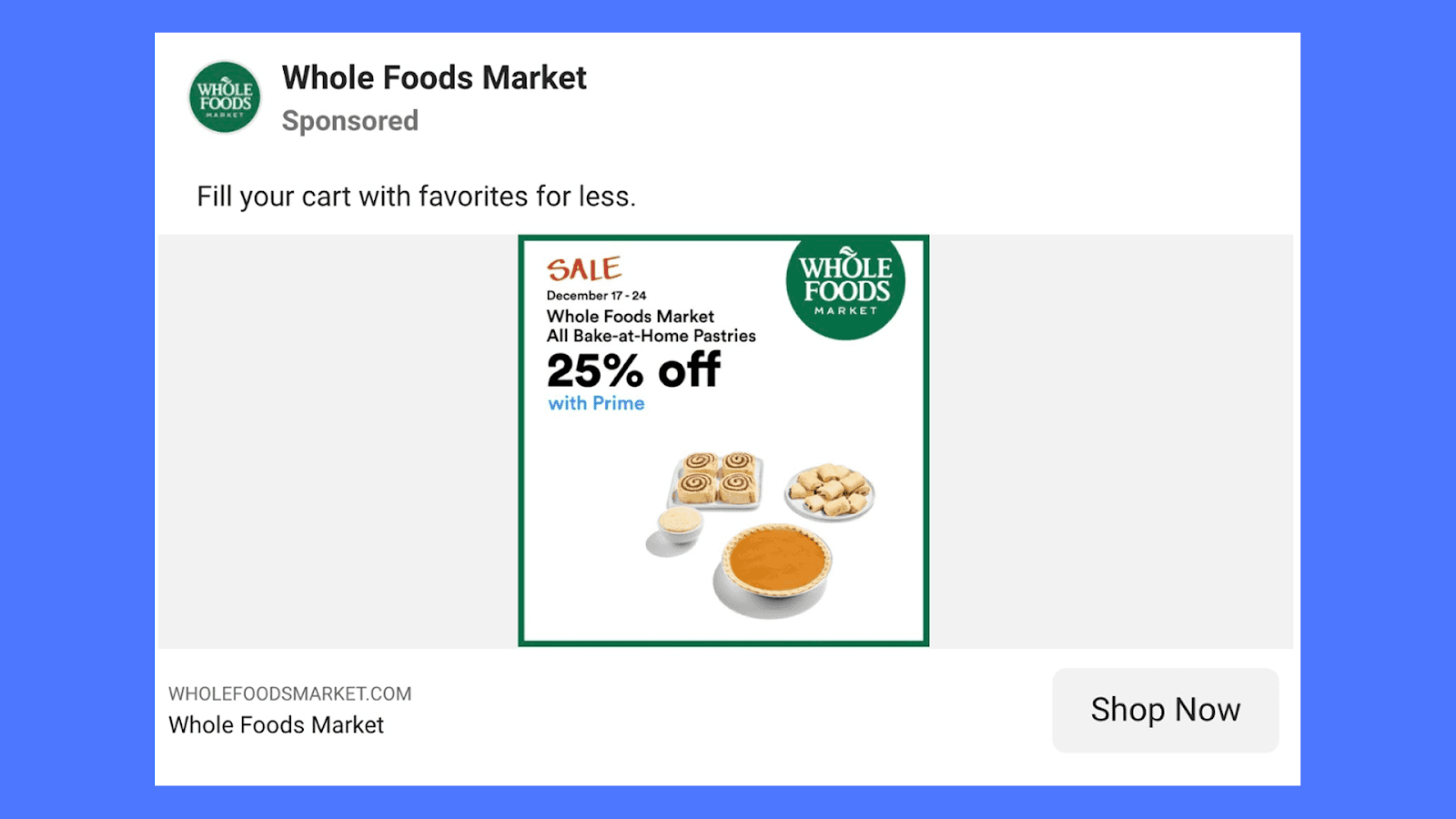The width and height of the screenshot is (1456, 819).
Task: Click the red SALE lettering in the ad
Action: (x=582, y=268)
